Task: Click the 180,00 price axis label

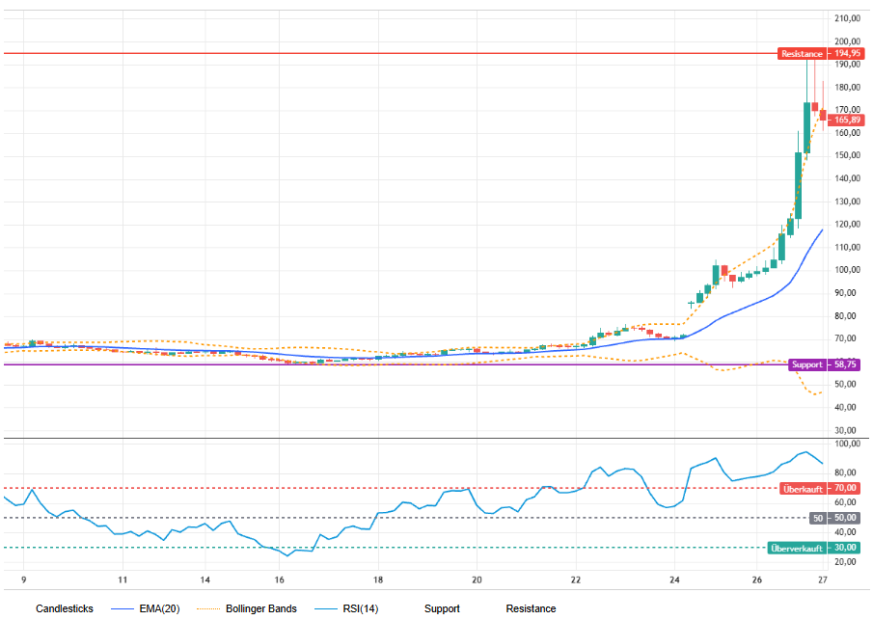Action: pyautogui.click(x=847, y=87)
